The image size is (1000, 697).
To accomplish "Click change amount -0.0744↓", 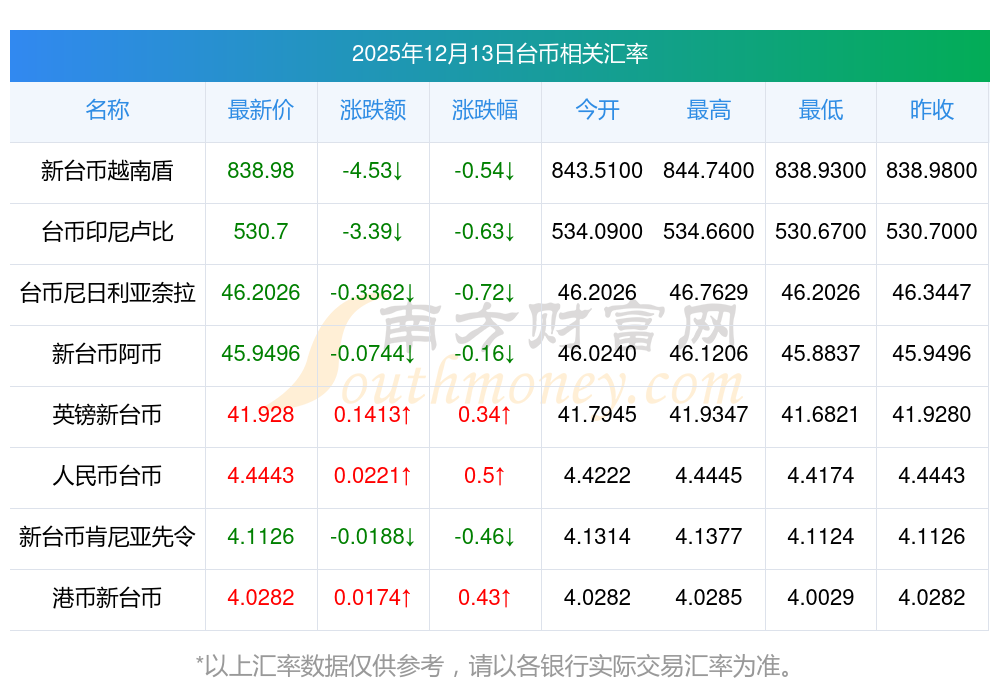I will (x=373, y=353).
